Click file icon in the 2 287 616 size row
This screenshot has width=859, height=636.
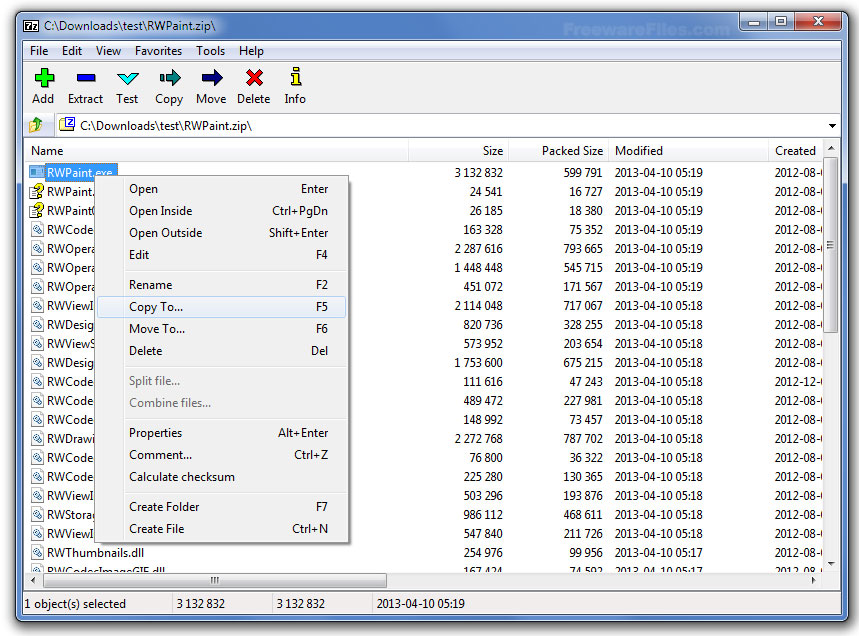pos(37,249)
